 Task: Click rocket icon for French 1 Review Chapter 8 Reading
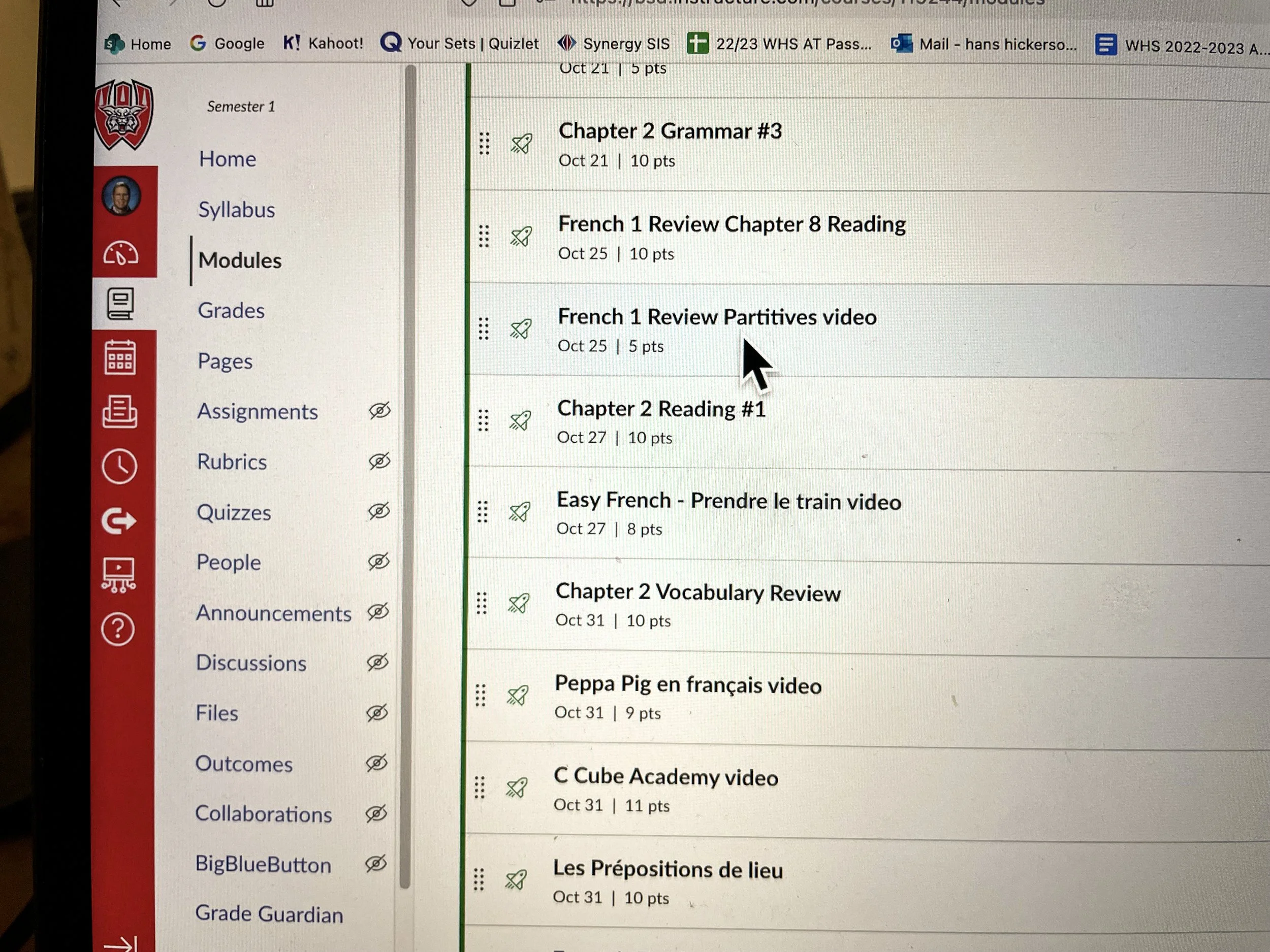click(x=521, y=237)
